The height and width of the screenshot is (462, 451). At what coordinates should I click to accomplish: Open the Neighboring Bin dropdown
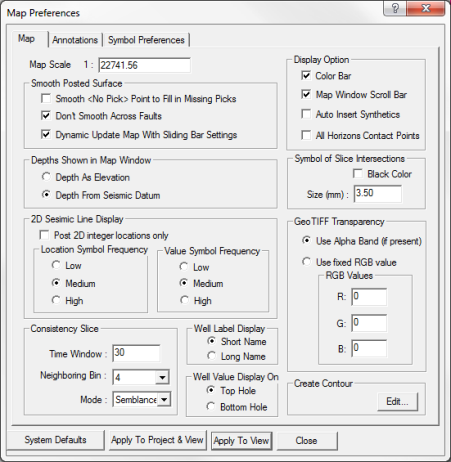point(162,377)
